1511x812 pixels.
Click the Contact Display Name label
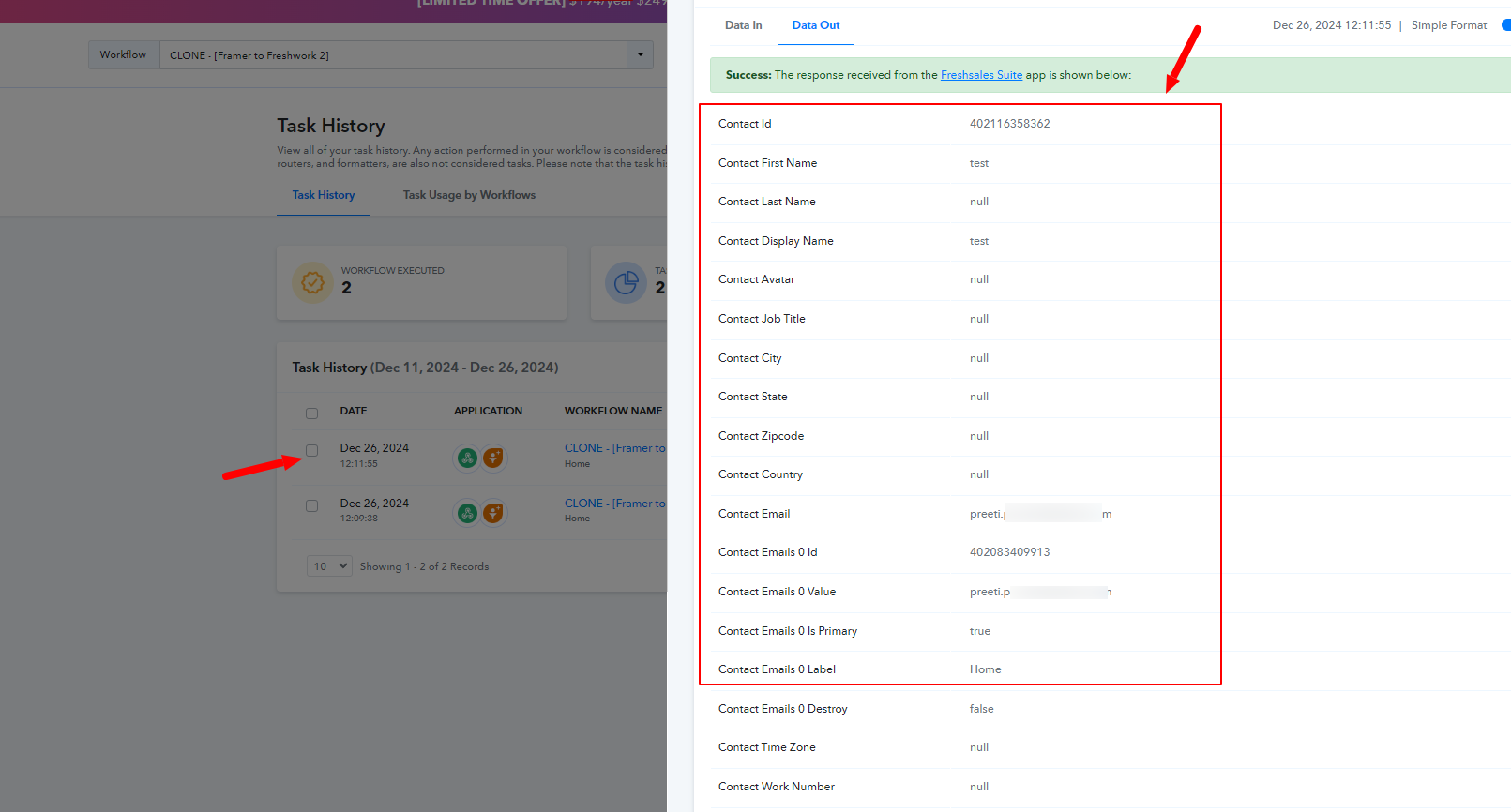tap(776, 241)
